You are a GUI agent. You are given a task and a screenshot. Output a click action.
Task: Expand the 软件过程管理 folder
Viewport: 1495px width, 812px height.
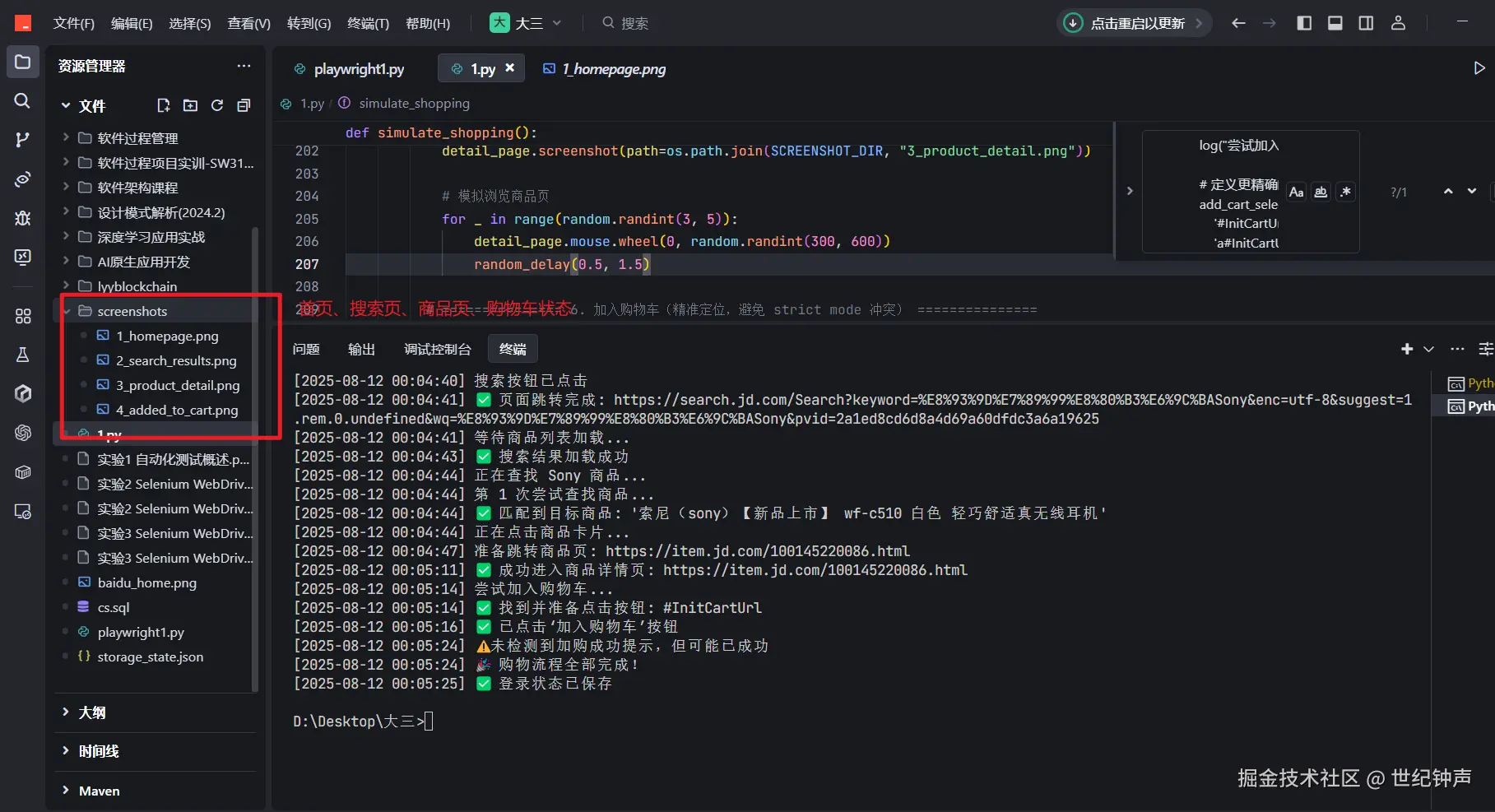point(66,138)
